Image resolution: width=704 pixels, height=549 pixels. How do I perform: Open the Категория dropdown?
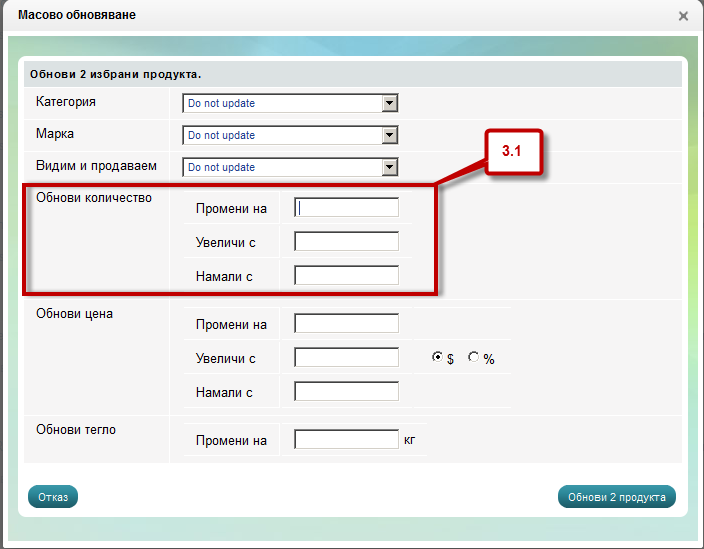(x=290, y=103)
